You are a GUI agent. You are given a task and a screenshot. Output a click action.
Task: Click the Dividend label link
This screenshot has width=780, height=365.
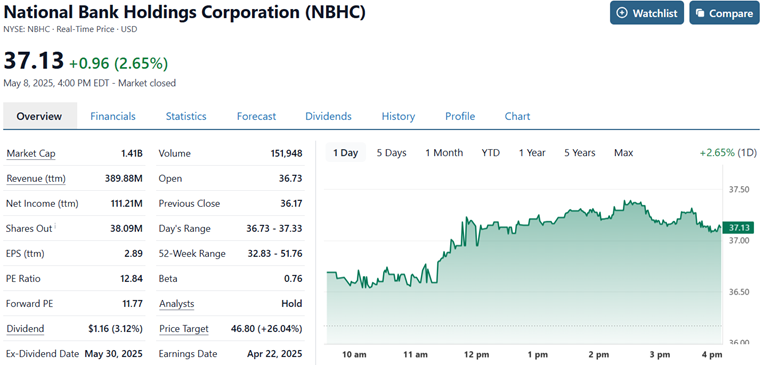[x=25, y=329]
